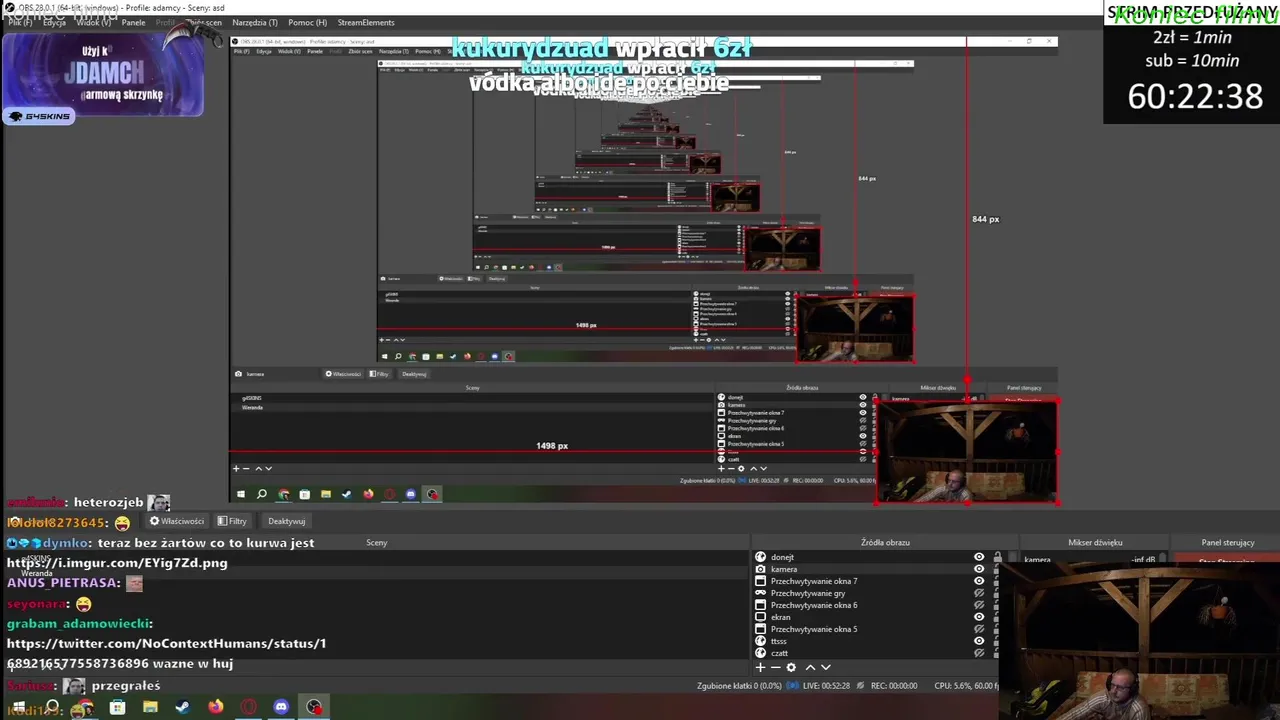Open Microsoft Store from the taskbar

(x=117, y=707)
